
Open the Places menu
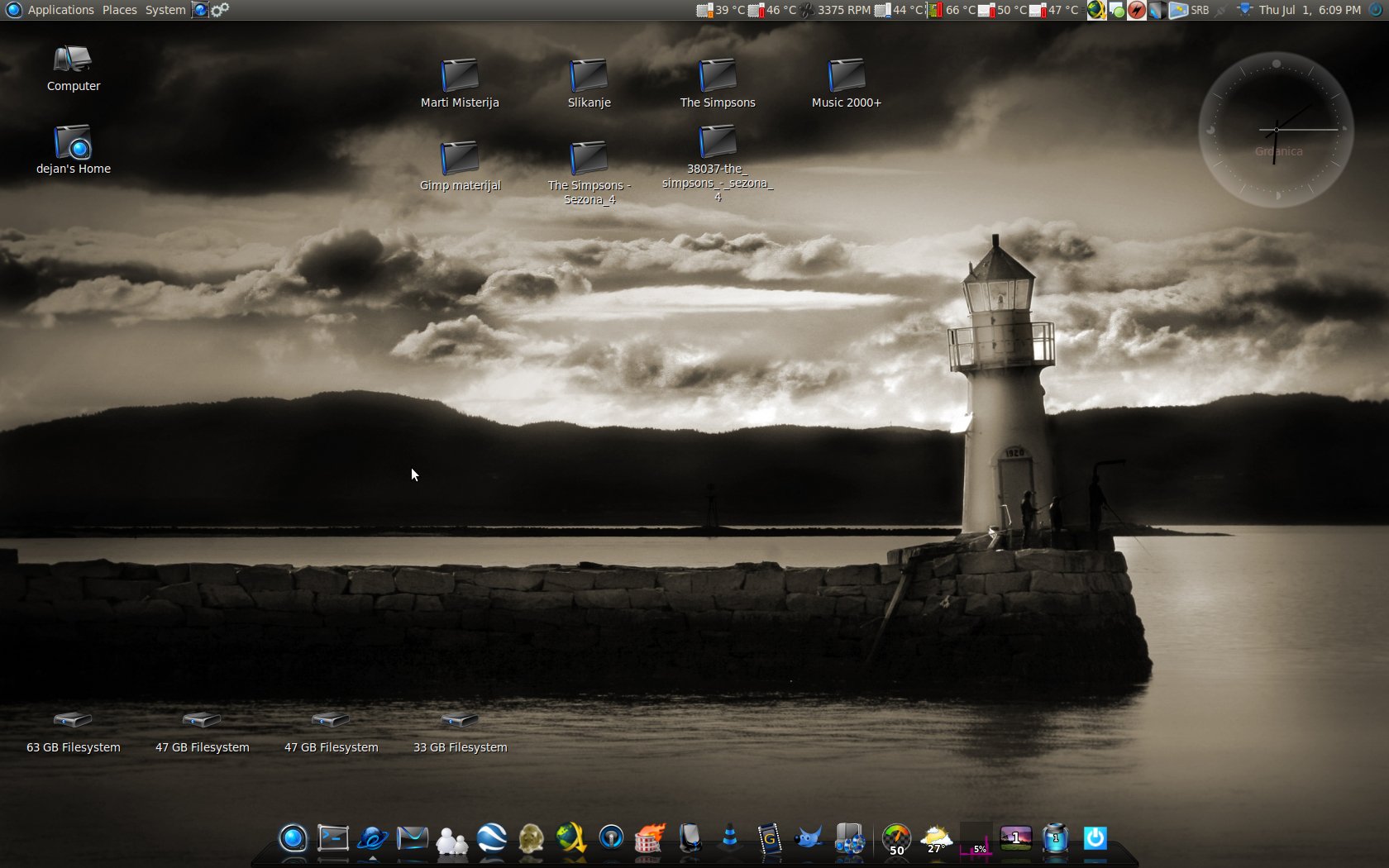tap(119, 10)
